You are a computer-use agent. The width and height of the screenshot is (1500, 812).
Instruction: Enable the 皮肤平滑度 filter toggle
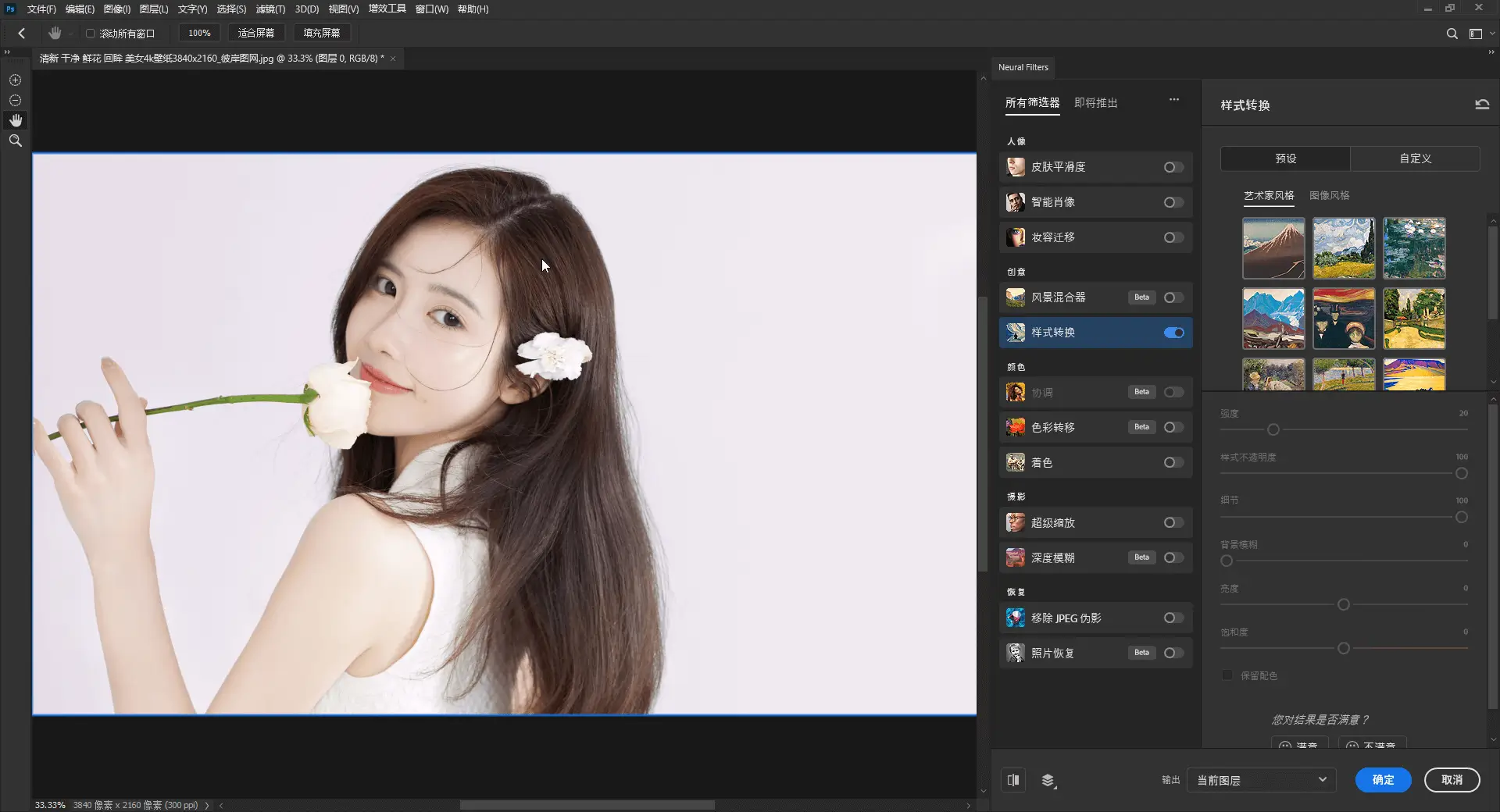(x=1172, y=166)
